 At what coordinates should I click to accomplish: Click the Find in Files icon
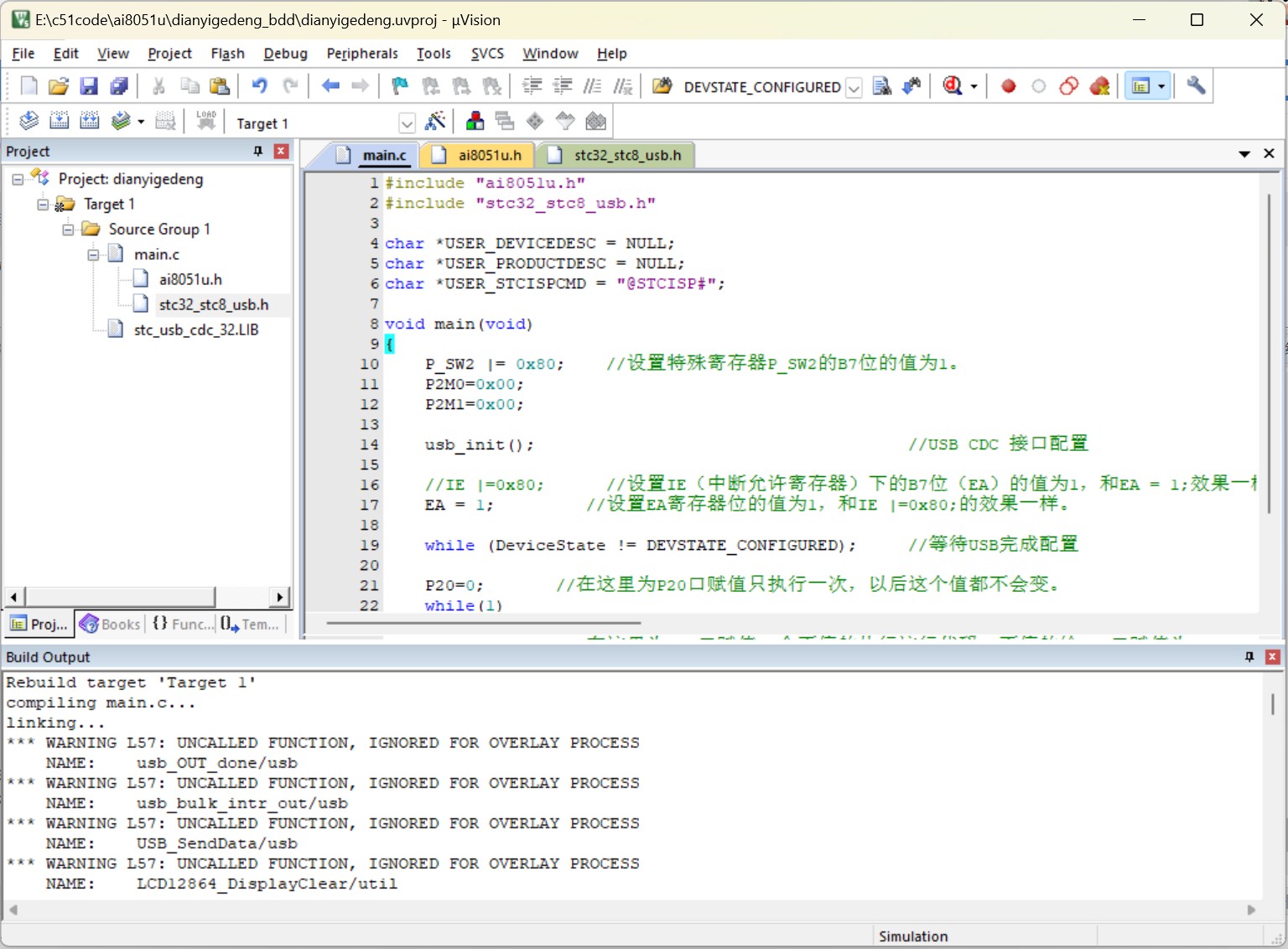click(662, 86)
